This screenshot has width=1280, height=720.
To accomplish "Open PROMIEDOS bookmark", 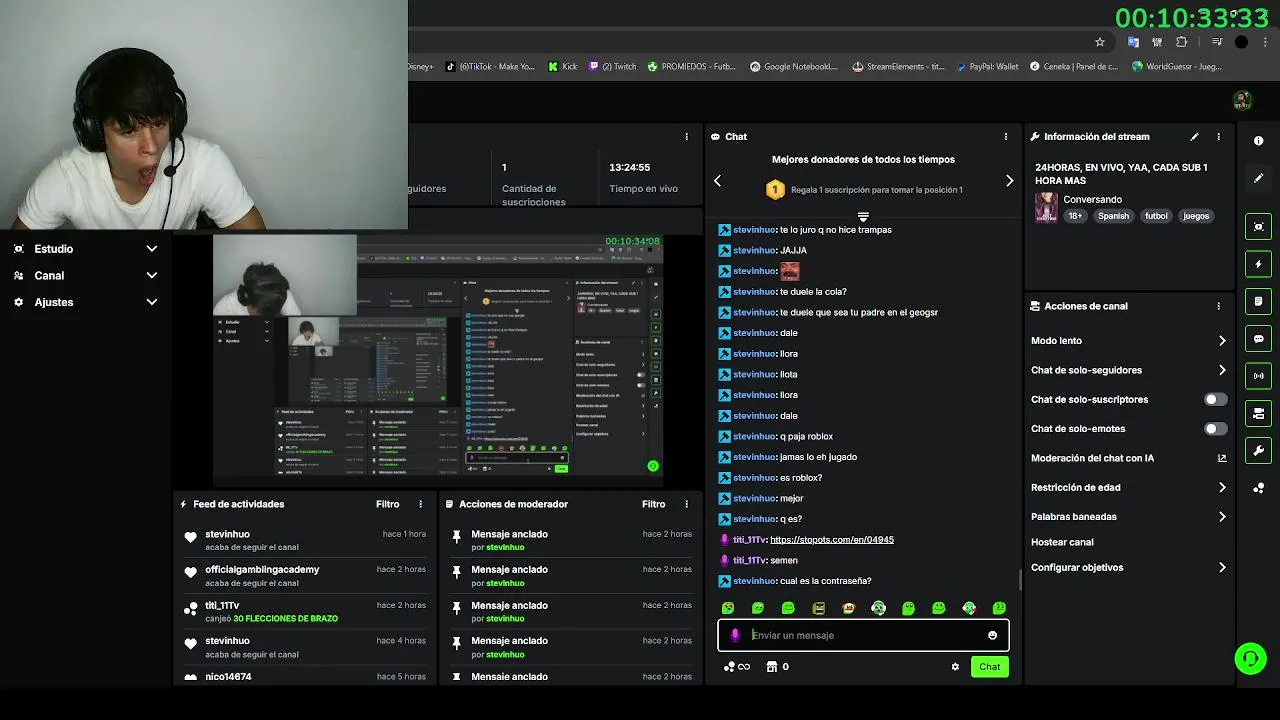I will 692,67.
